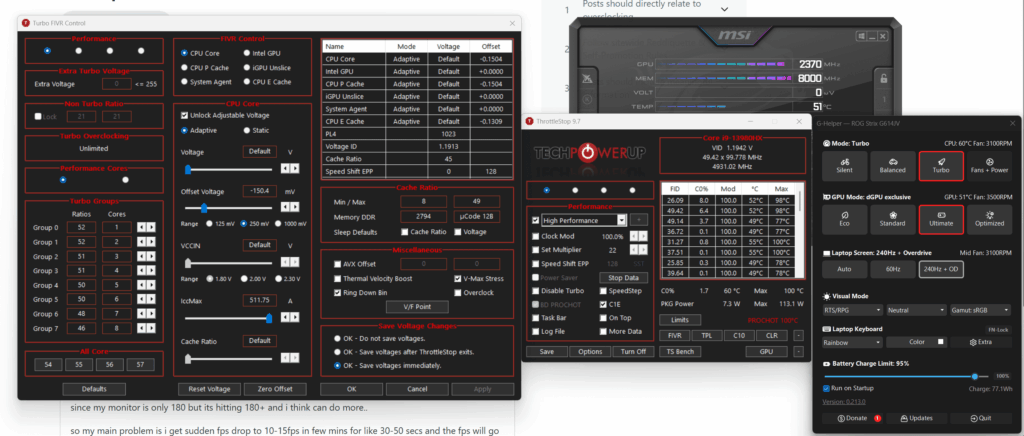Toggle C1E checkbox in ThrottleStop

[603, 304]
